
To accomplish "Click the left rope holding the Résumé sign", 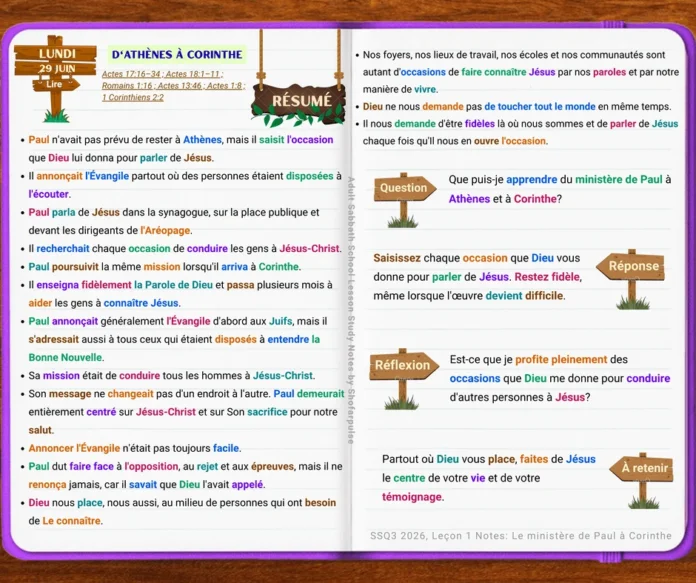I will (261, 59).
